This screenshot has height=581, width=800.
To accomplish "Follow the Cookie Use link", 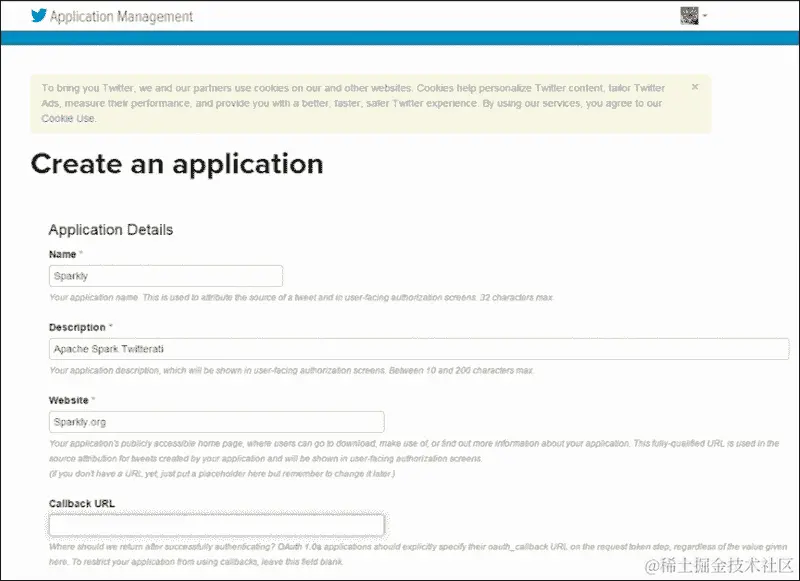I will [x=68, y=118].
